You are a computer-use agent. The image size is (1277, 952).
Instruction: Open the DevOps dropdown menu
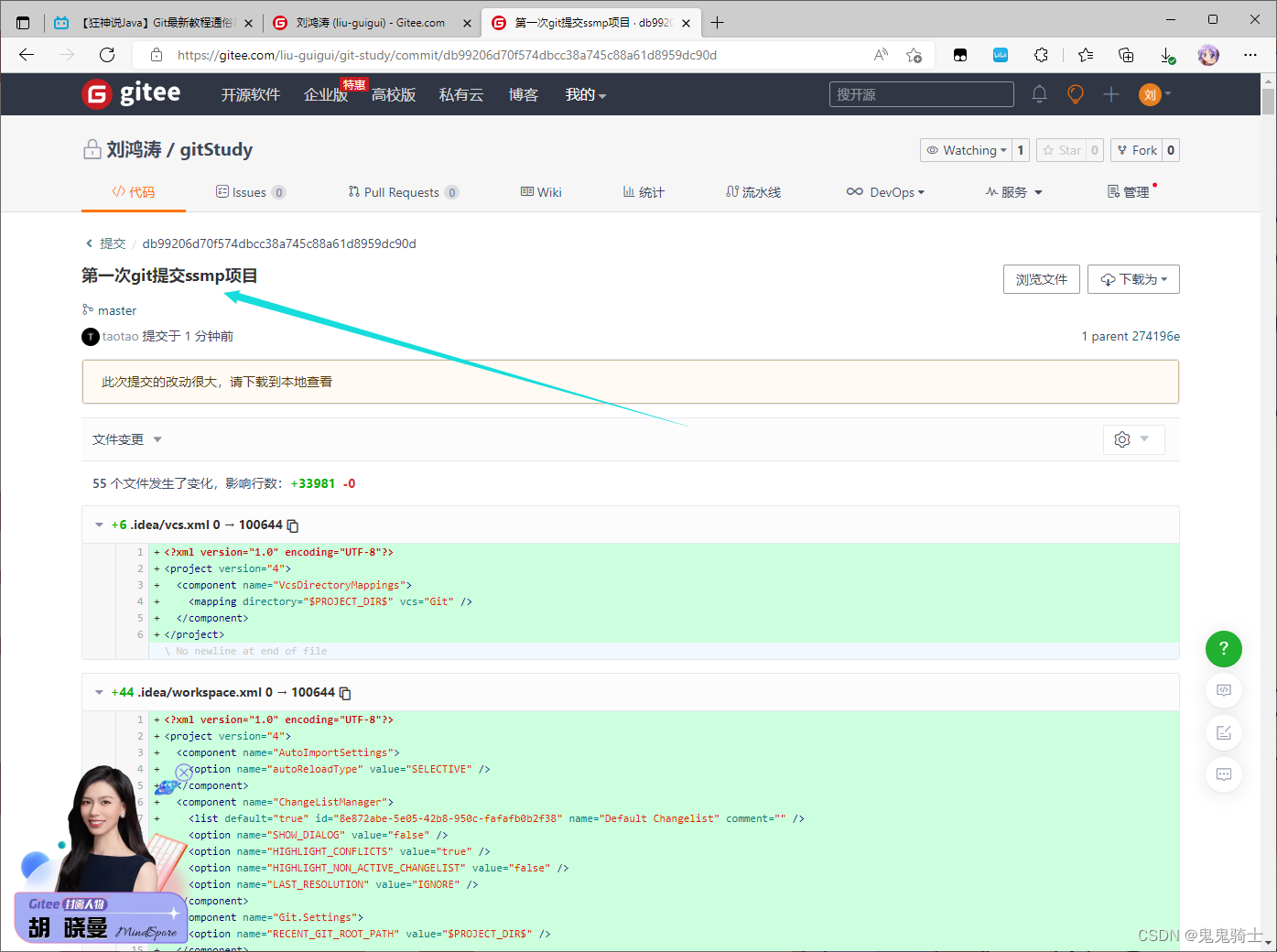(x=885, y=192)
